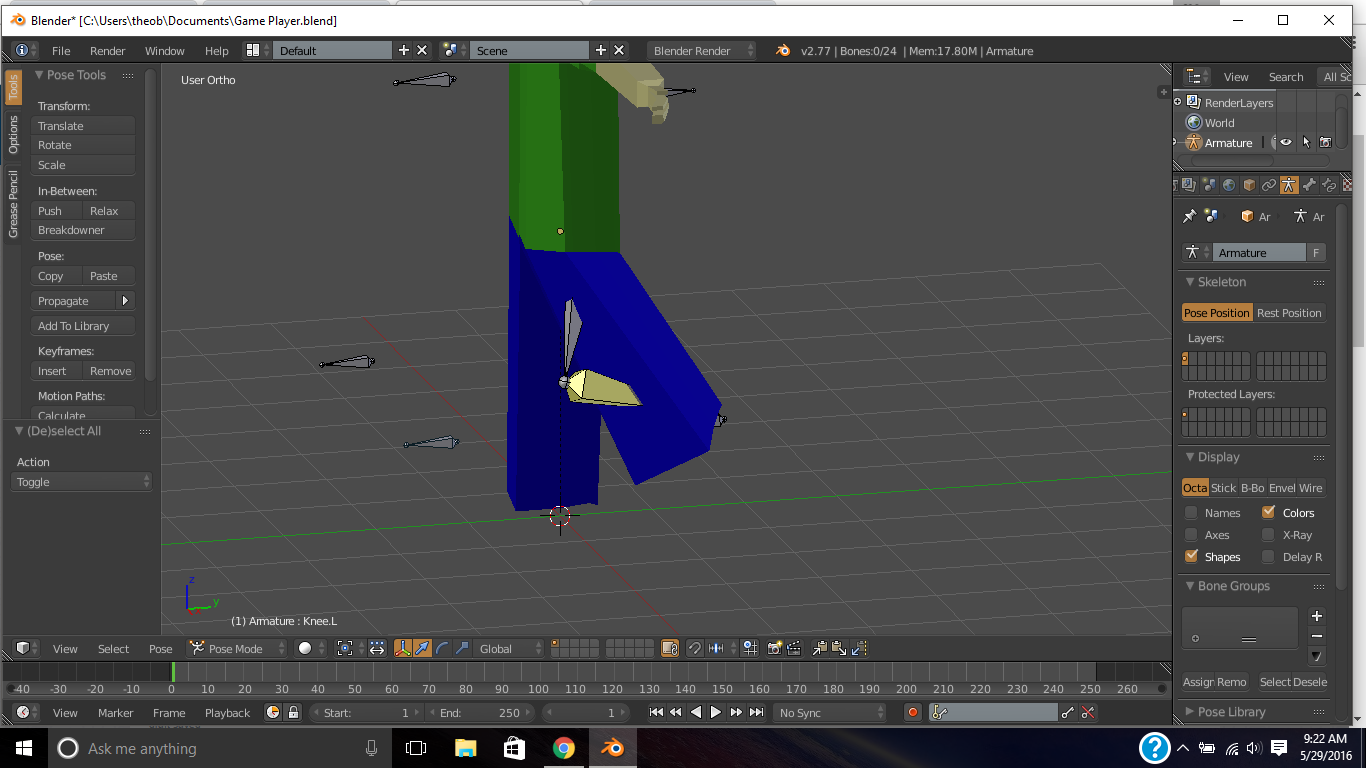Click the insert keyframes key icon
This screenshot has height=768, width=1366.
point(1068,712)
